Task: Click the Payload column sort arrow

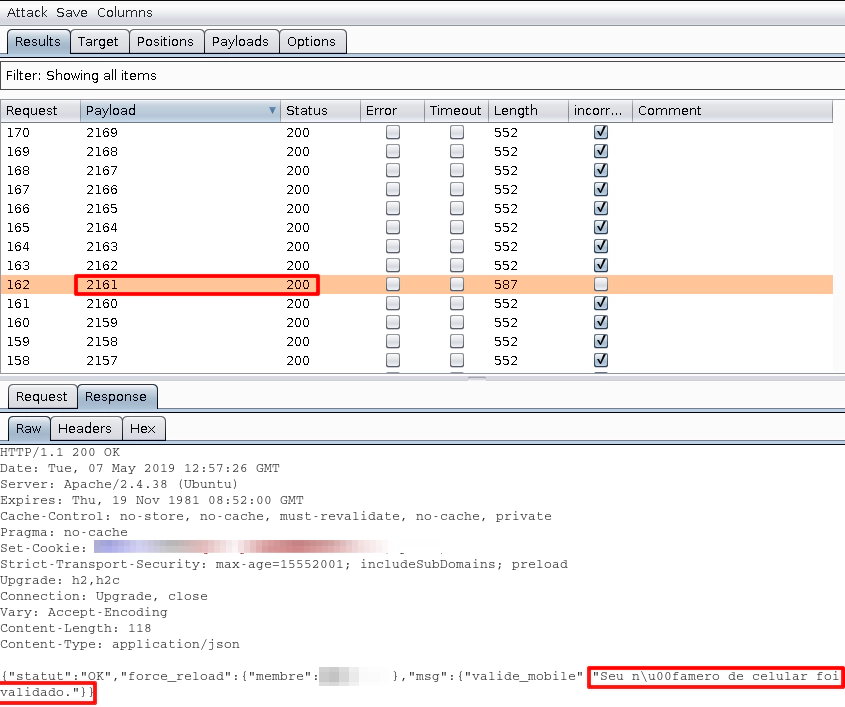Action: click(273, 111)
